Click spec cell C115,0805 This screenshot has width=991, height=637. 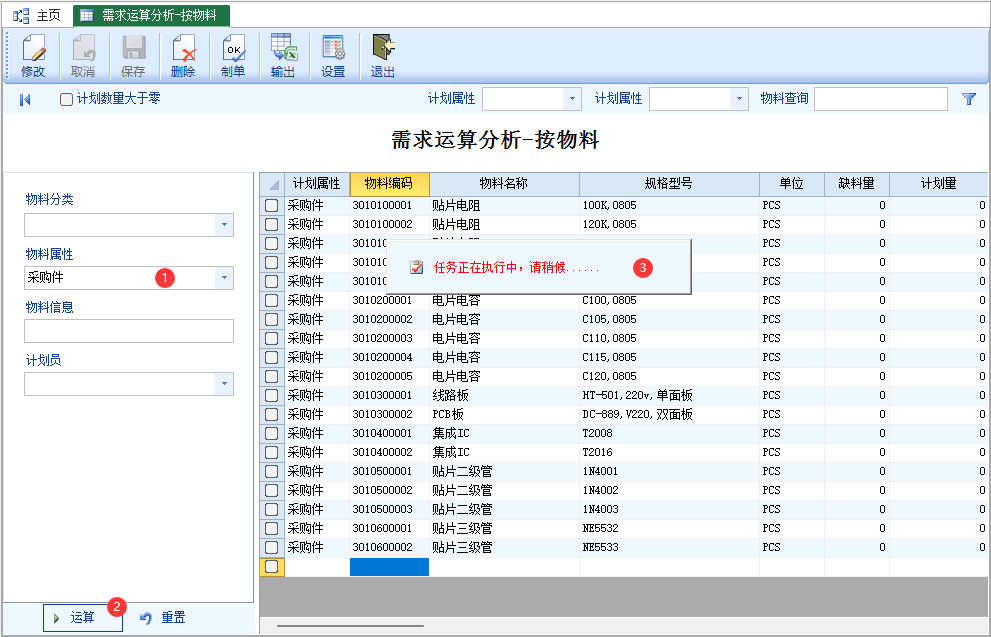(x=669, y=357)
